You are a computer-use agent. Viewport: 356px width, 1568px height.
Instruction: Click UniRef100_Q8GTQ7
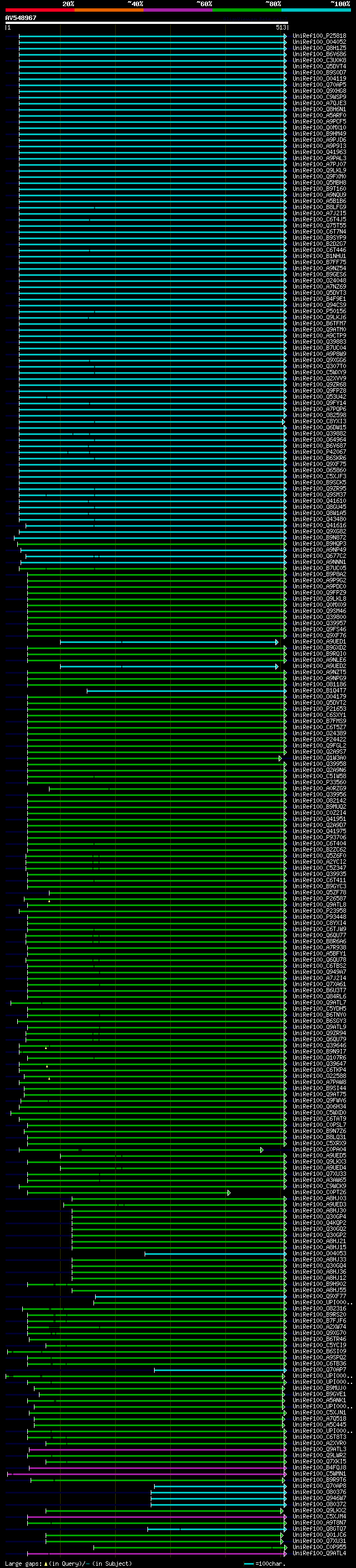[319, 1529]
